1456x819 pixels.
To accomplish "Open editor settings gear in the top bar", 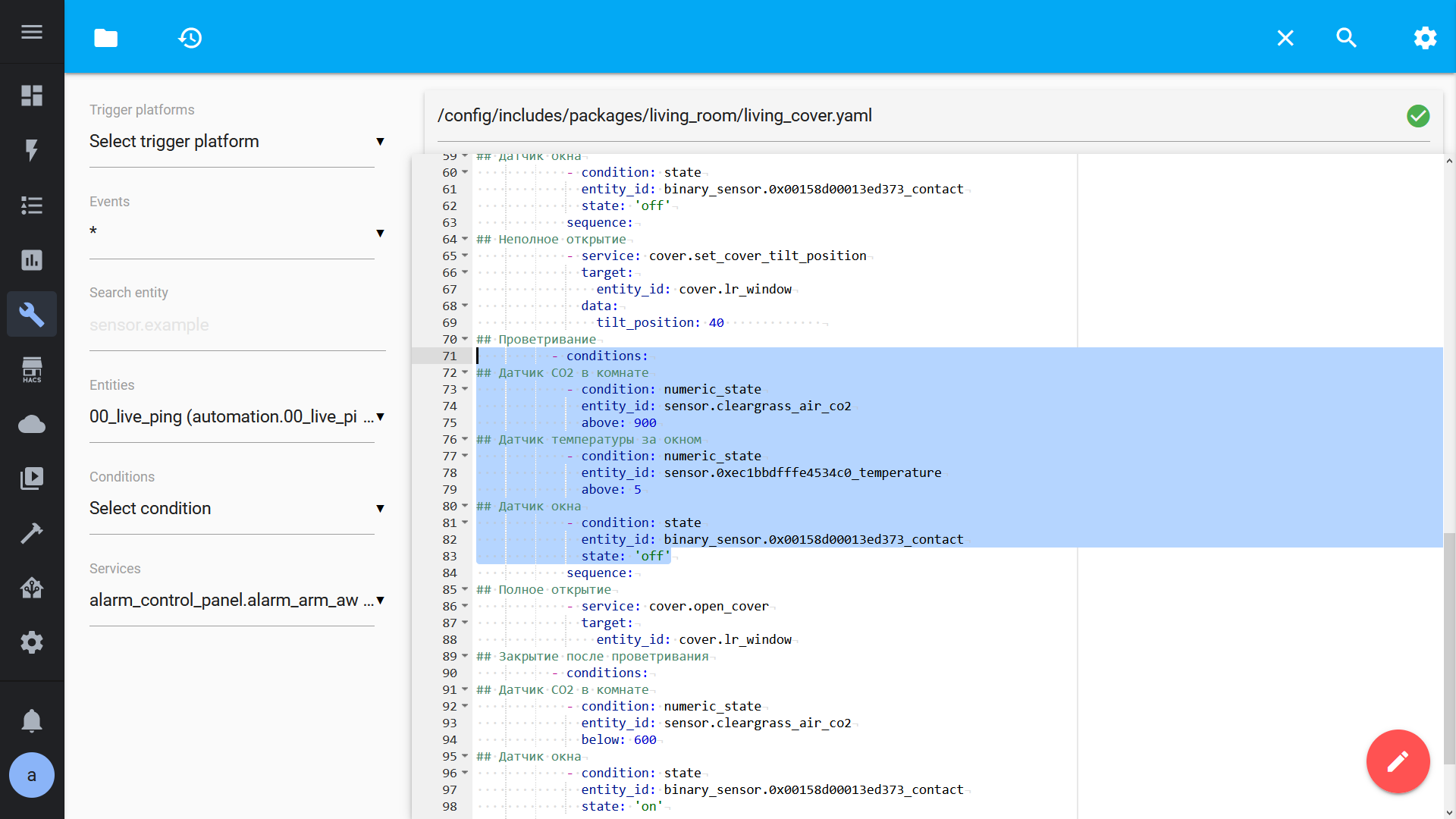I will coord(1425,38).
